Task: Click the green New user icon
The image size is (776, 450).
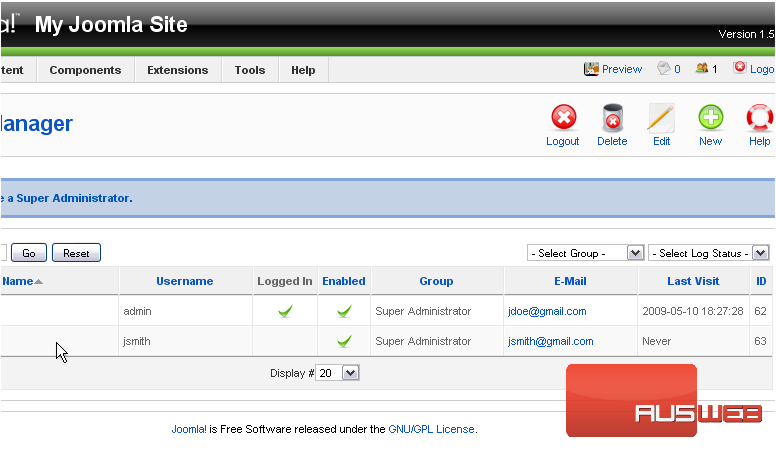Action: point(710,119)
